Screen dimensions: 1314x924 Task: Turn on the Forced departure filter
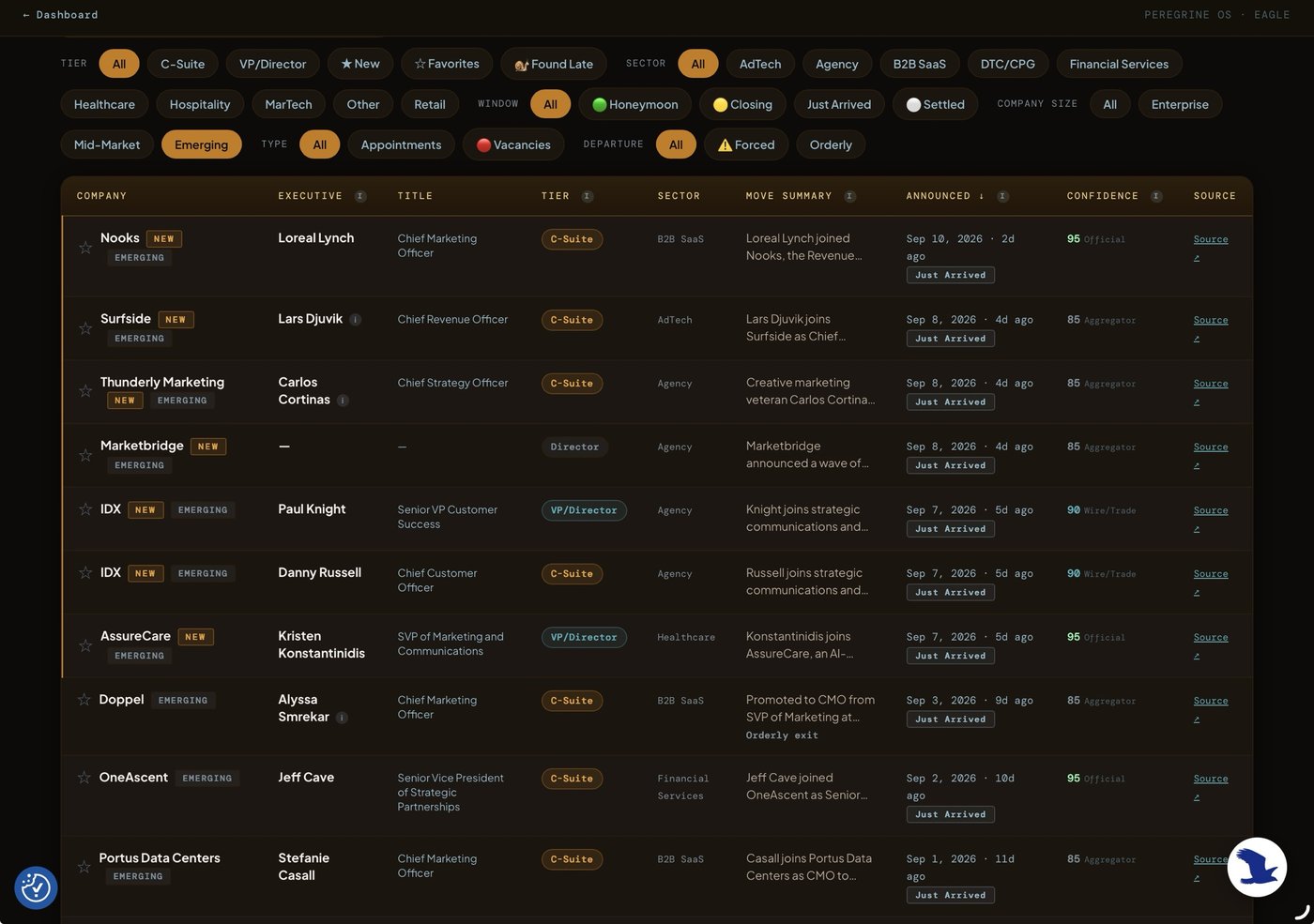click(x=746, y=144)
